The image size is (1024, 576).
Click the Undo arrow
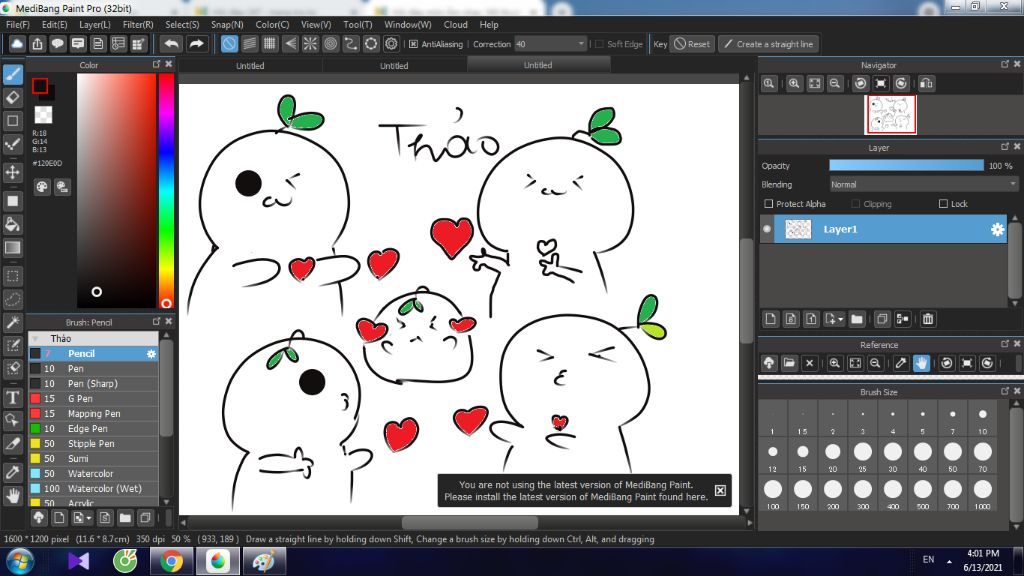click(172, 44)
